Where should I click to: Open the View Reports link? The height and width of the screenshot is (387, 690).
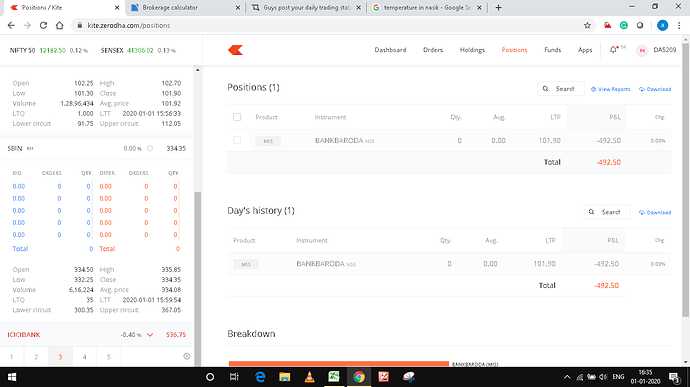coord(610,89)
